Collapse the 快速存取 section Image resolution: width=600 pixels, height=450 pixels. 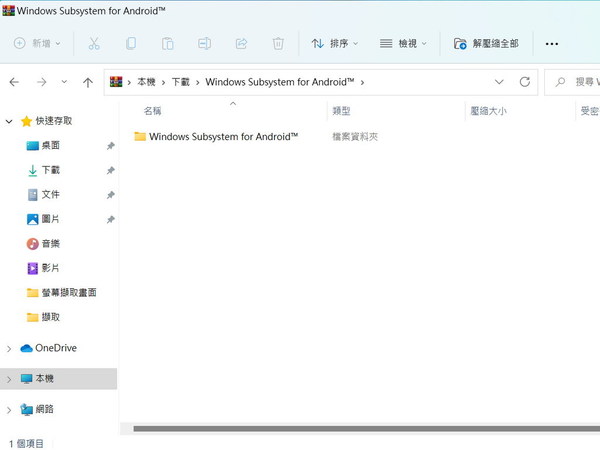(x=9, y=122)
